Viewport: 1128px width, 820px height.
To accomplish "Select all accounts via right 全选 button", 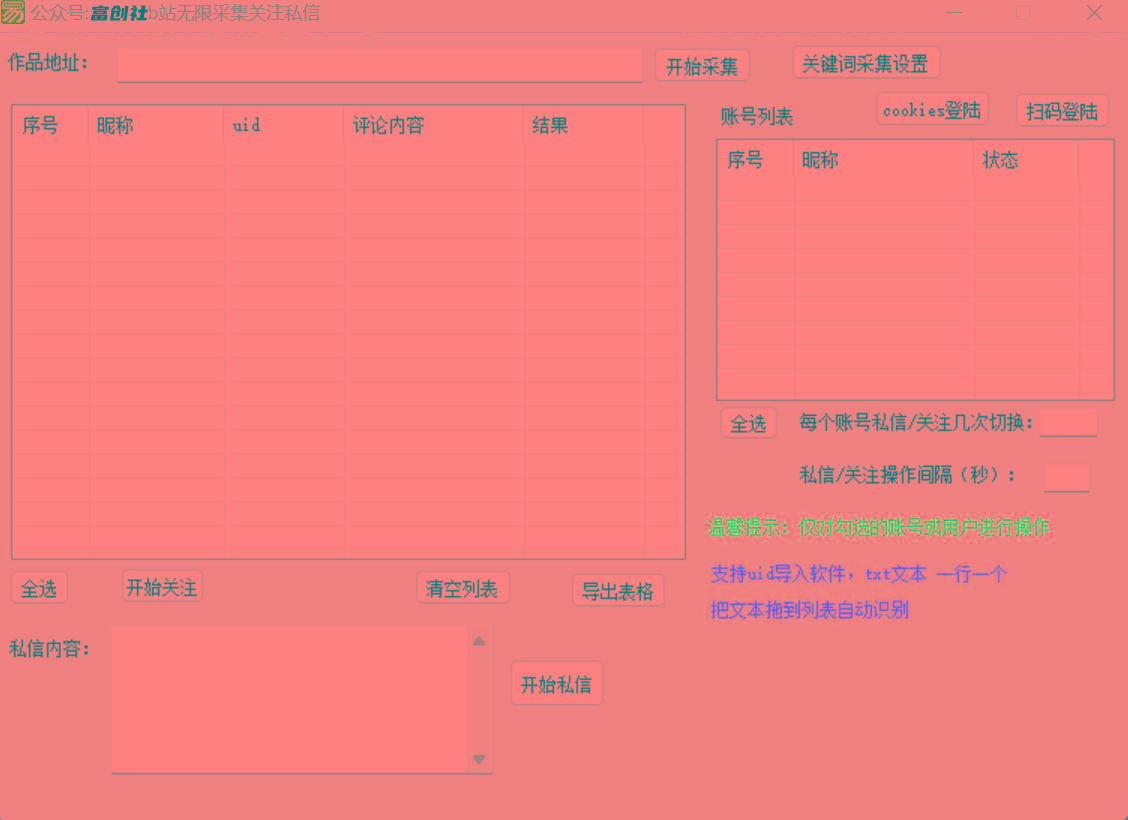I will click(748, 422).
